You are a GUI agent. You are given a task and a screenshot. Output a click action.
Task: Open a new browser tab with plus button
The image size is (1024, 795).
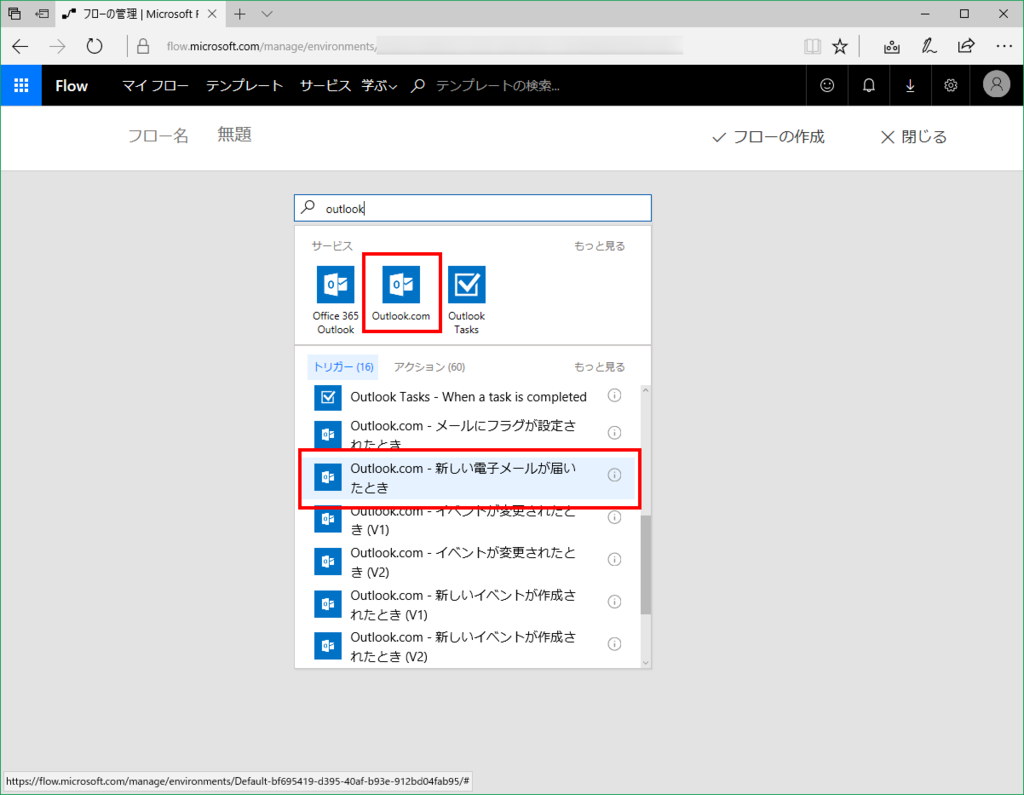click(x=240, y=14)
